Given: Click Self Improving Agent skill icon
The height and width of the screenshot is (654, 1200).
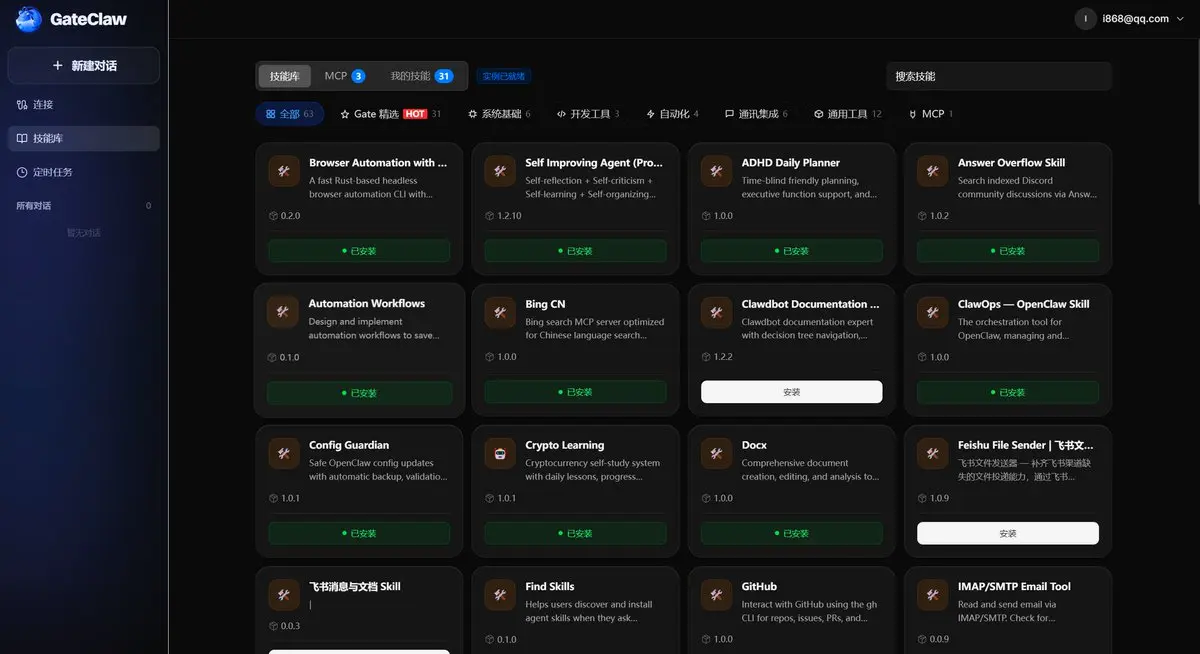Looking at the screenshot, I should click(500, 171).
